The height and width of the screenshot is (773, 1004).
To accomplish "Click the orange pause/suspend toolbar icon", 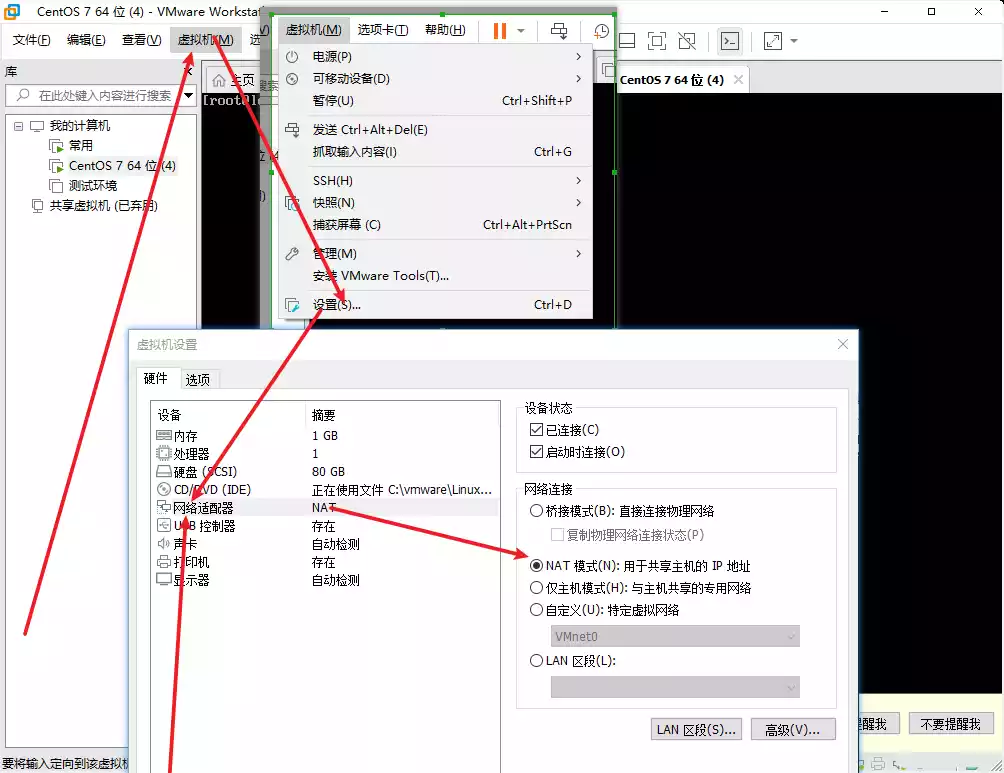I will 500,31.
